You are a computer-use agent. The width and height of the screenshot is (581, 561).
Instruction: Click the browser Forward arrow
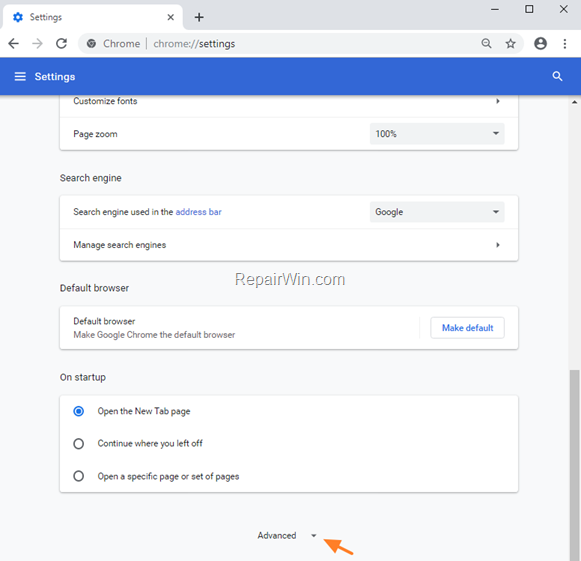coord(37,44)
